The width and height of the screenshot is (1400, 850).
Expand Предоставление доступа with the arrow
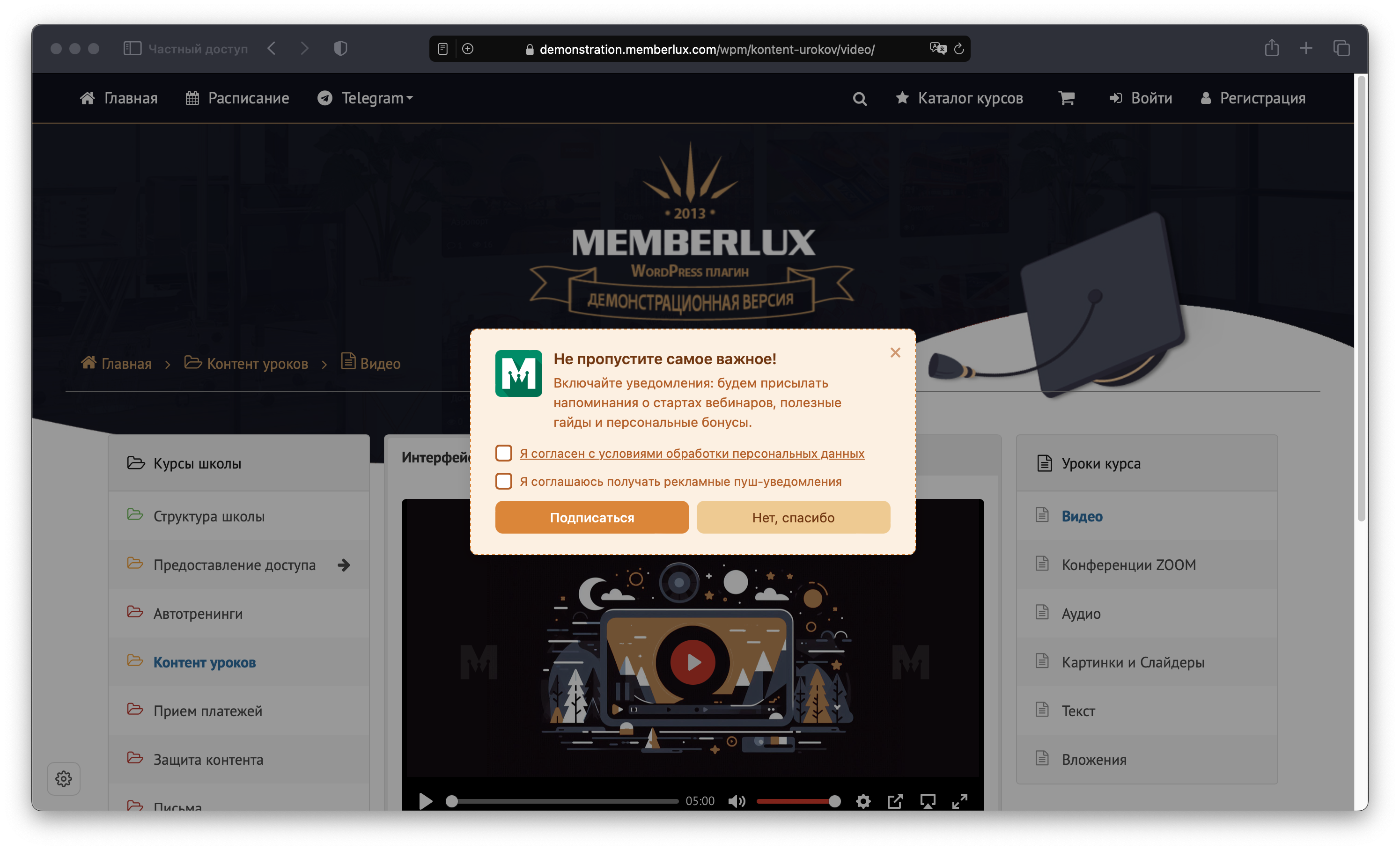tap(344, 565)
